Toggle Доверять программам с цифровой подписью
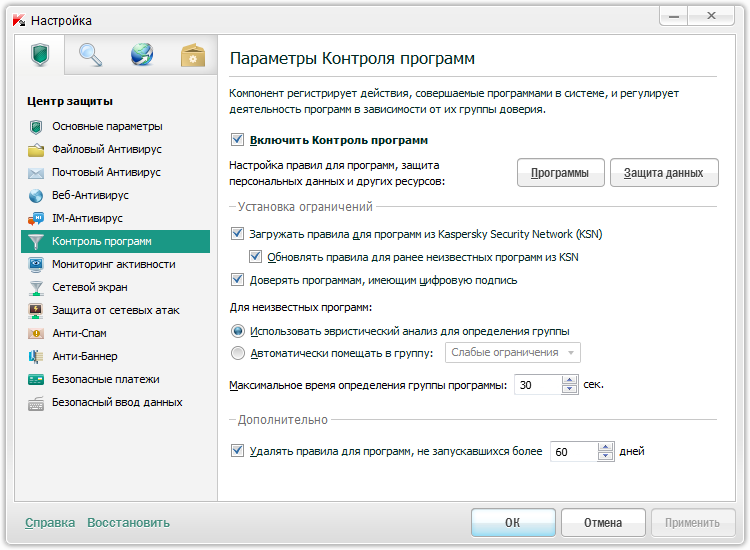The width and height of the screenshot is (750, 550). point(237,279)
